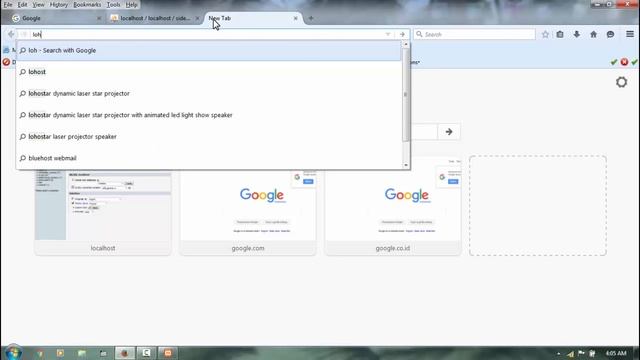Show bookmarks list clipboard icon
Image resolution: width=640 pixels, height=360 pixels.
(x=560, y=34)
